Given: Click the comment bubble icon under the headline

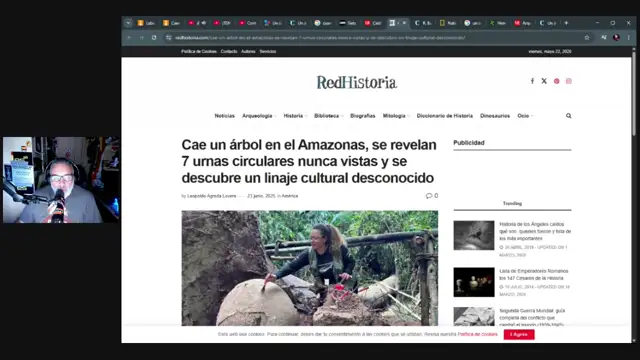Looking at the screenshot, I should [429, 196].
